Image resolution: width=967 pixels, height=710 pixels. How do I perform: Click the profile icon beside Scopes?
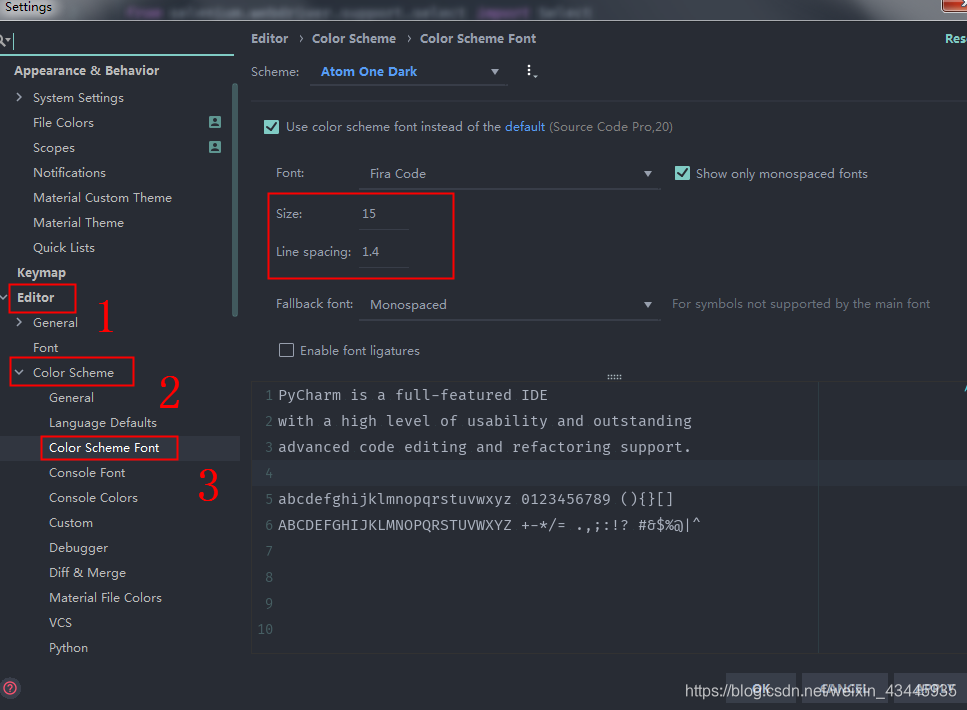[215, 147]
